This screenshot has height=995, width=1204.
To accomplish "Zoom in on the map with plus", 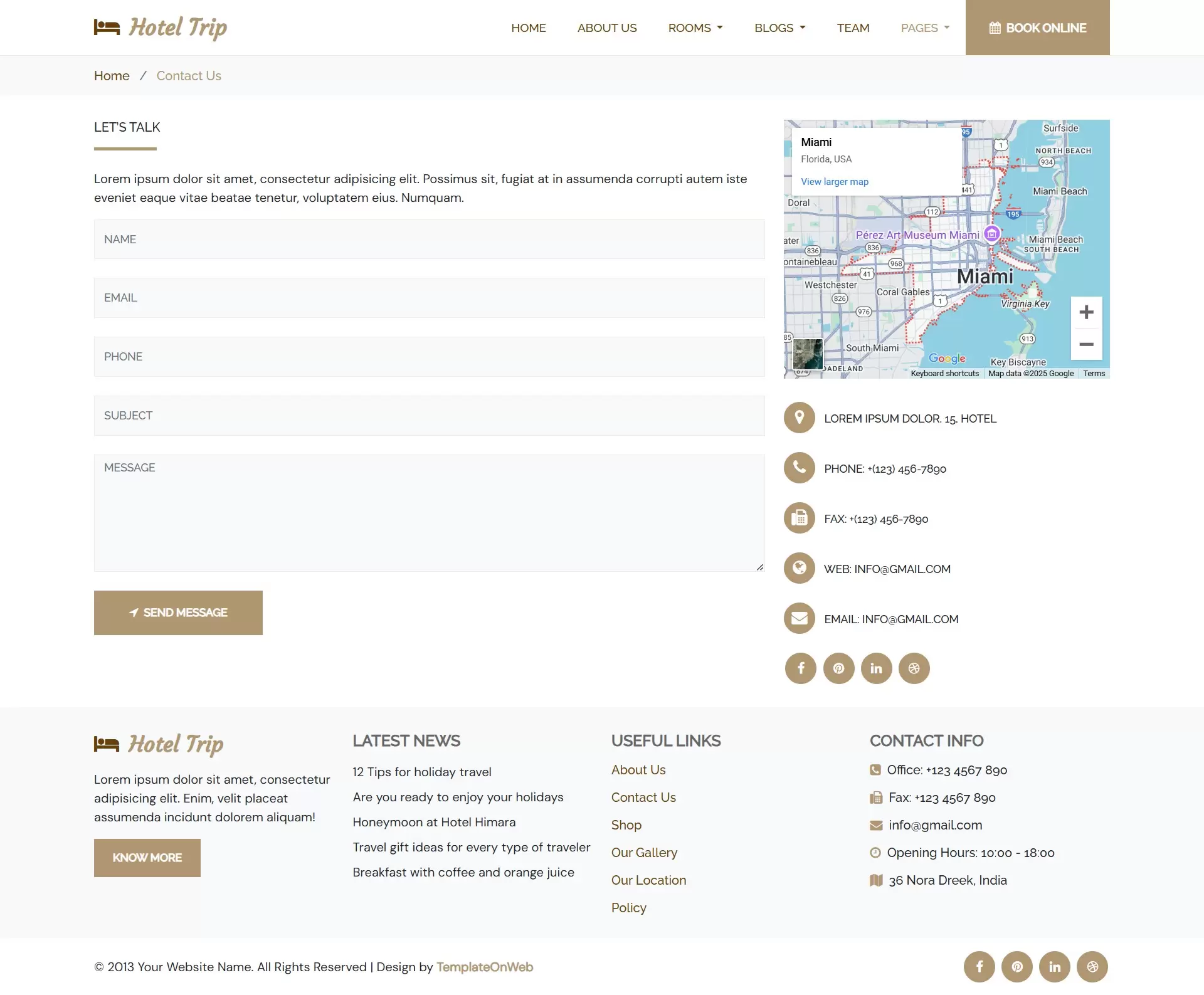I will pyautogui.click(x=1087, y=312).
